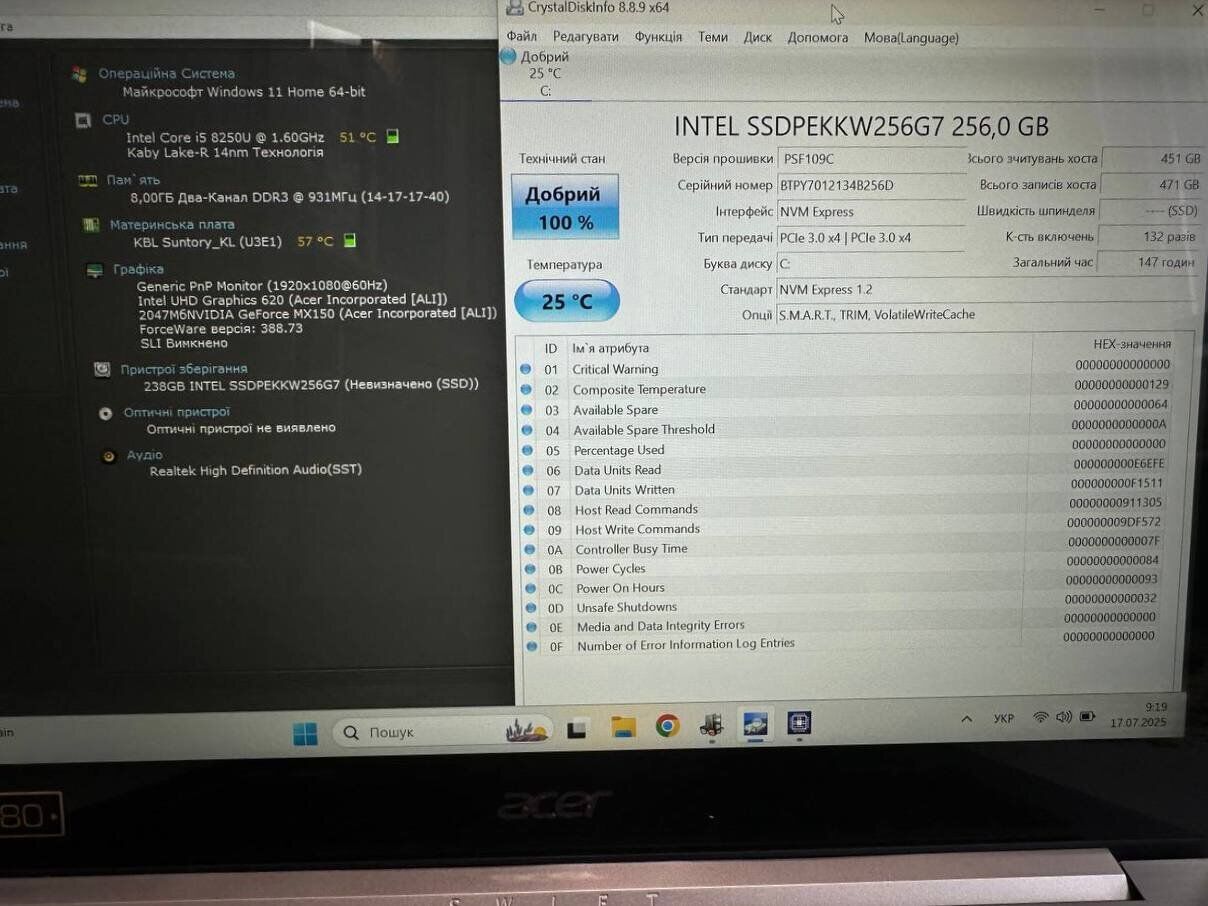The height and width of the screenshot is (906, 1208).
Task: Click the serial number field BTPY7012134B256D
Action: click(x=871, y=185)
